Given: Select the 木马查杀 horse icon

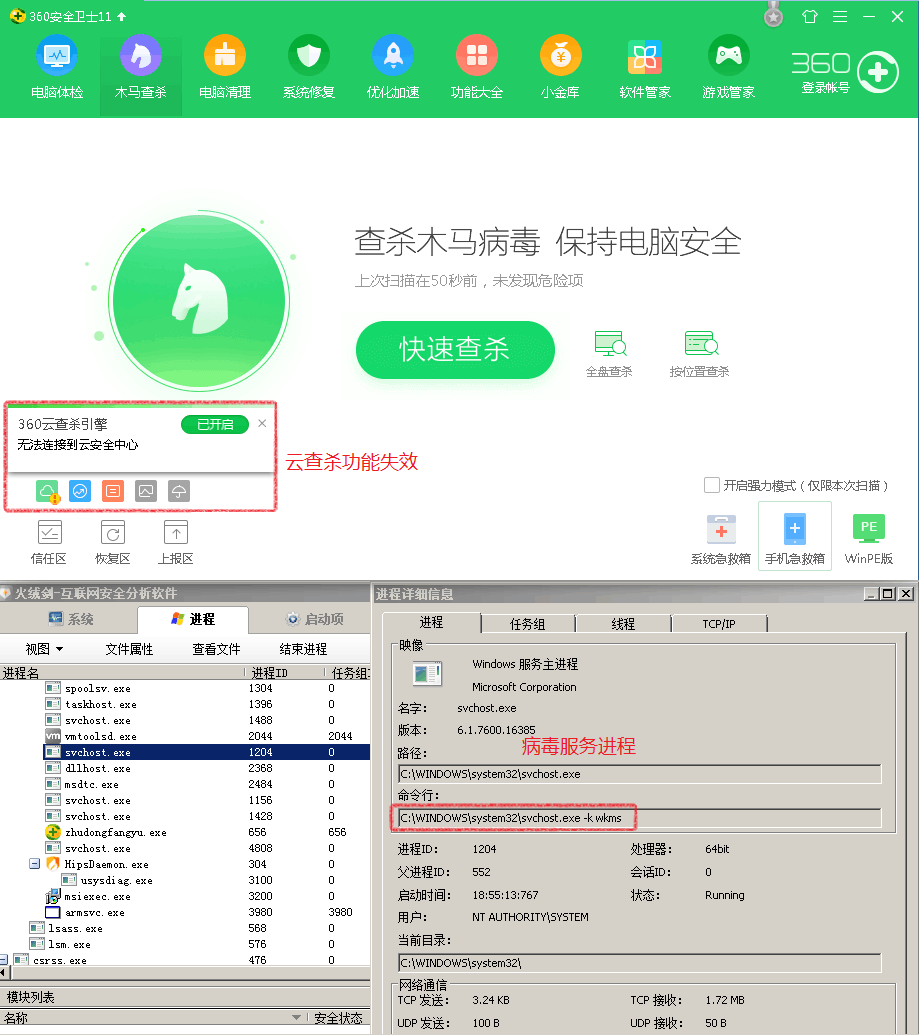Looking at the screenshot, I should [141, 56].
